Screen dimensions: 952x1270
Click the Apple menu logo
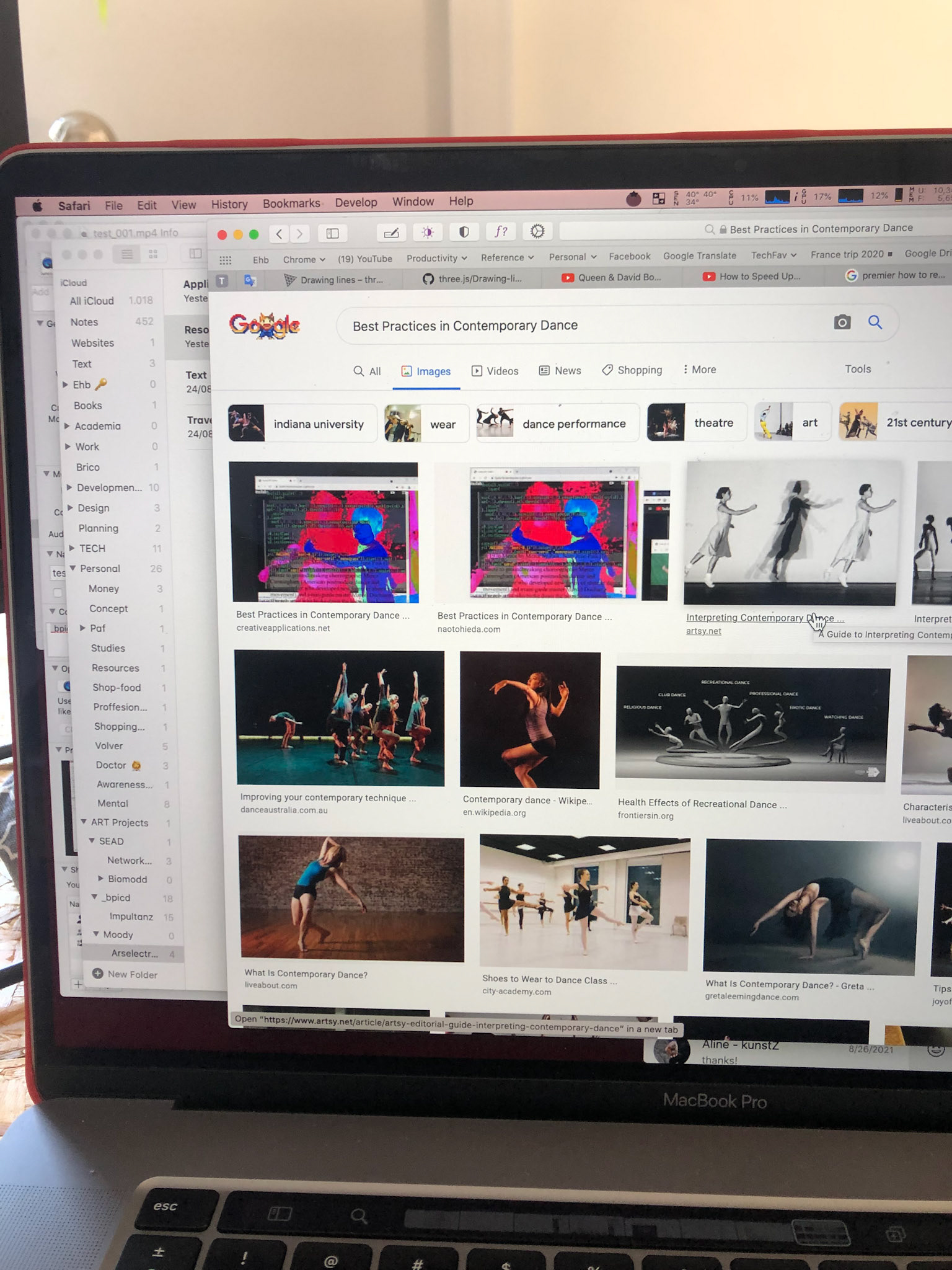[x=37, y=206]
